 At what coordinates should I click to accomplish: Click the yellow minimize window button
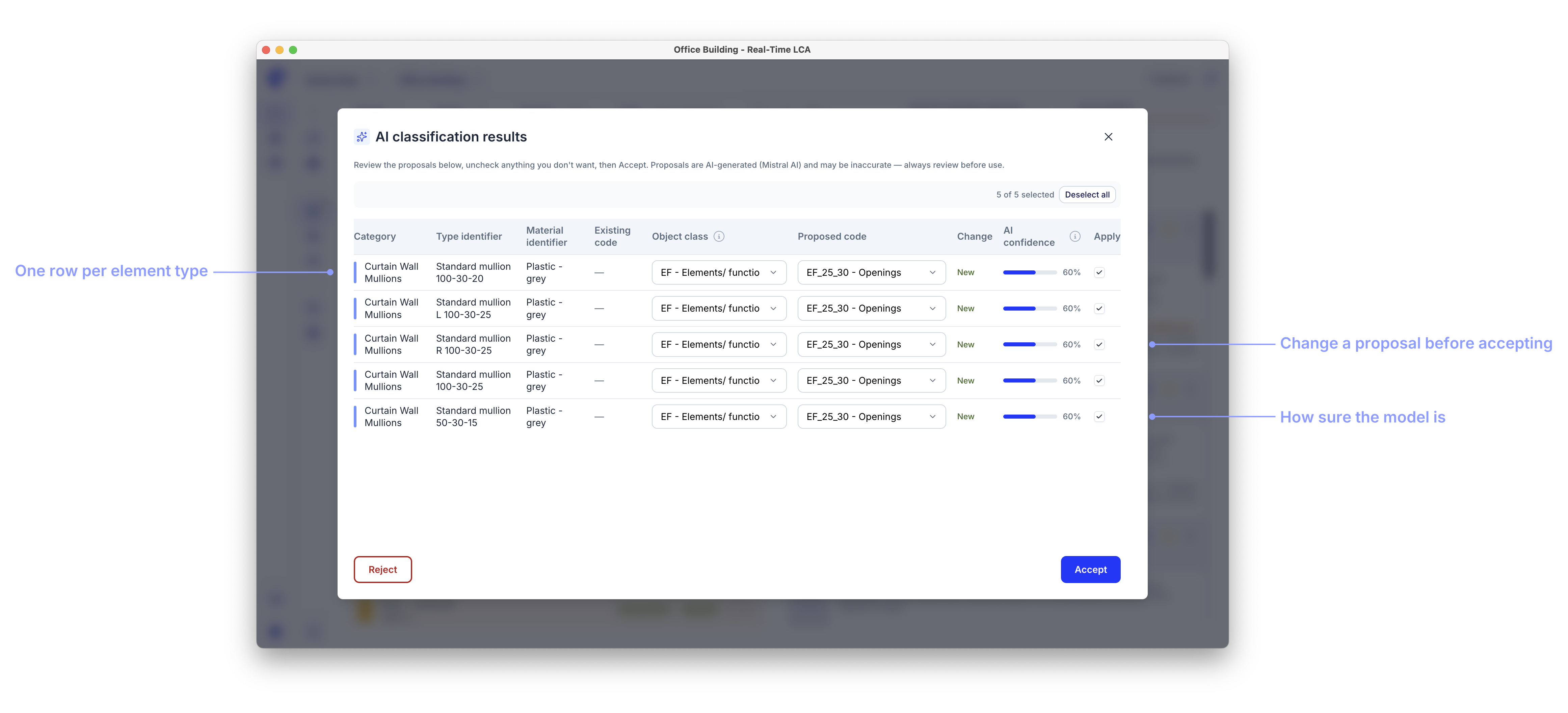(x=280, y=50)
